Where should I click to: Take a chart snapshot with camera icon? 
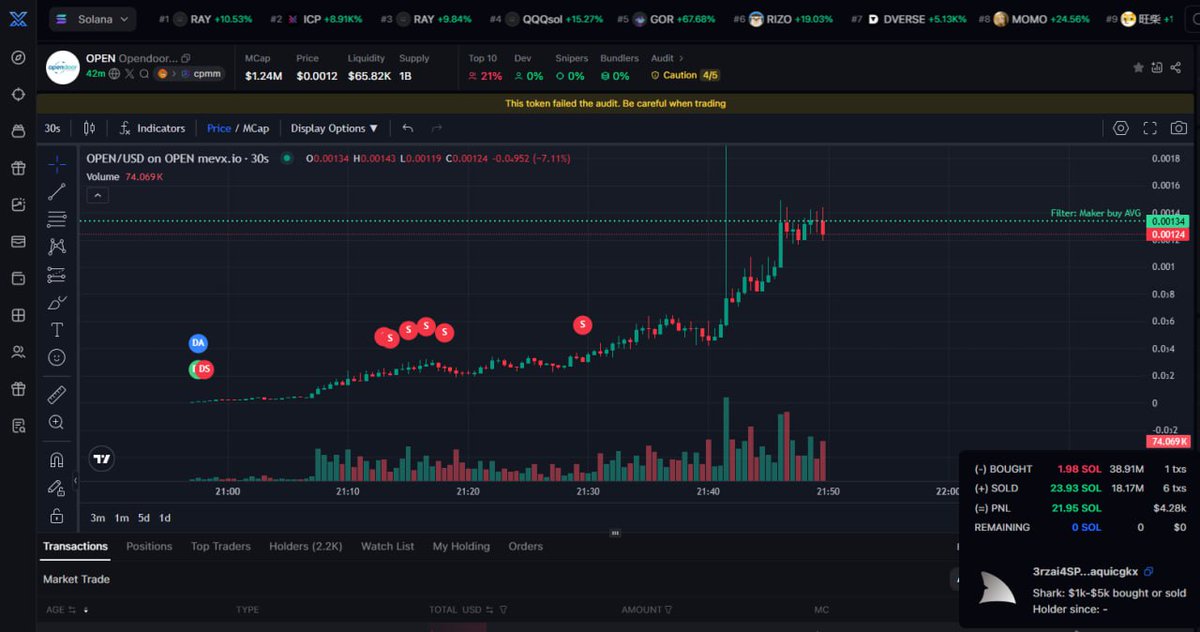1179,128
